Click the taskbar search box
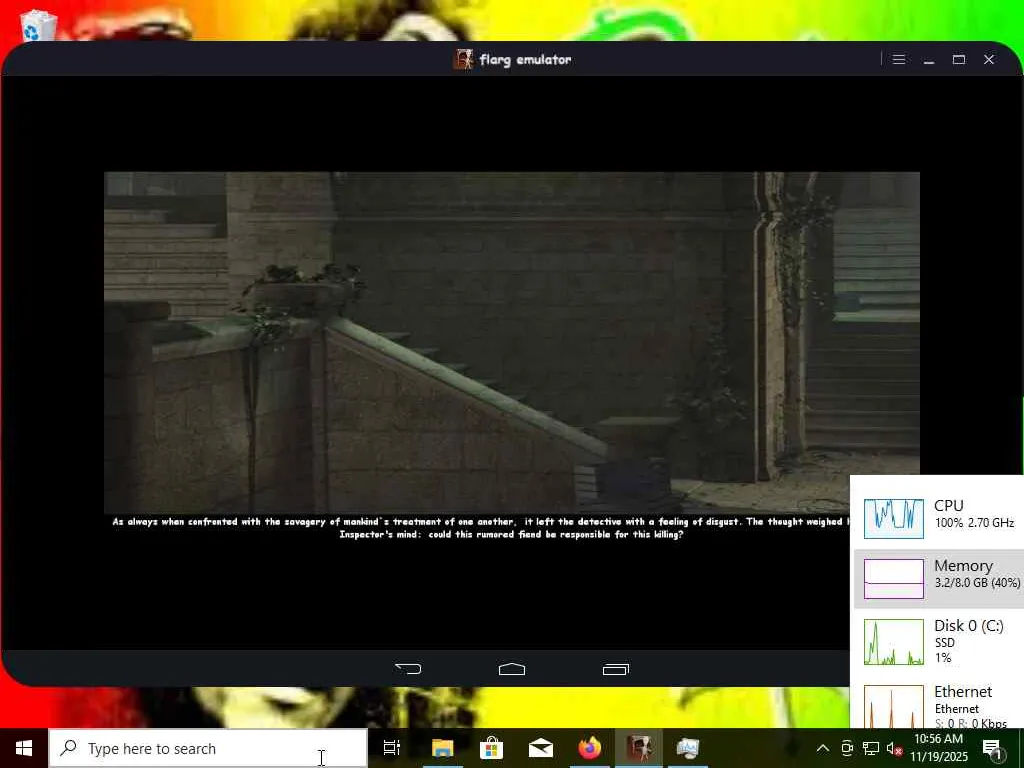This screenshot has height=768, width=1024. tap(208, 748)
